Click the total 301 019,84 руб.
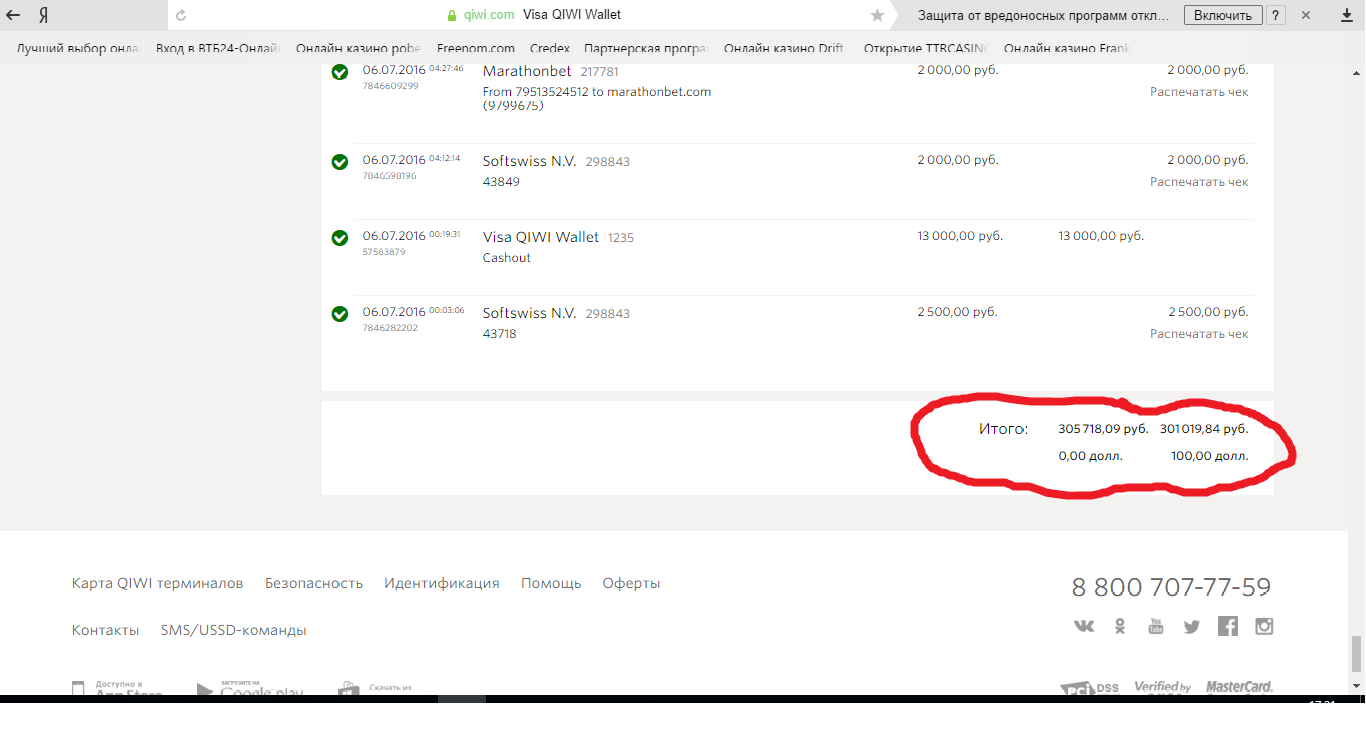 click(x=1204, y=429)
